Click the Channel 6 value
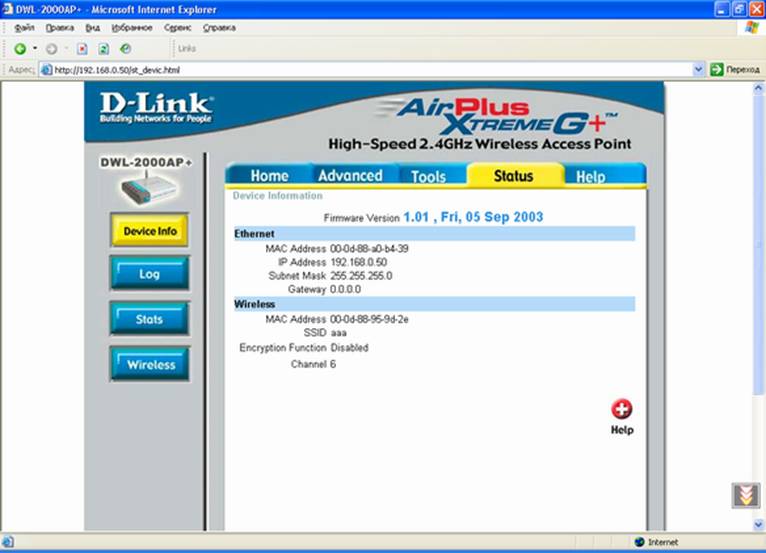 coord(333,364)
